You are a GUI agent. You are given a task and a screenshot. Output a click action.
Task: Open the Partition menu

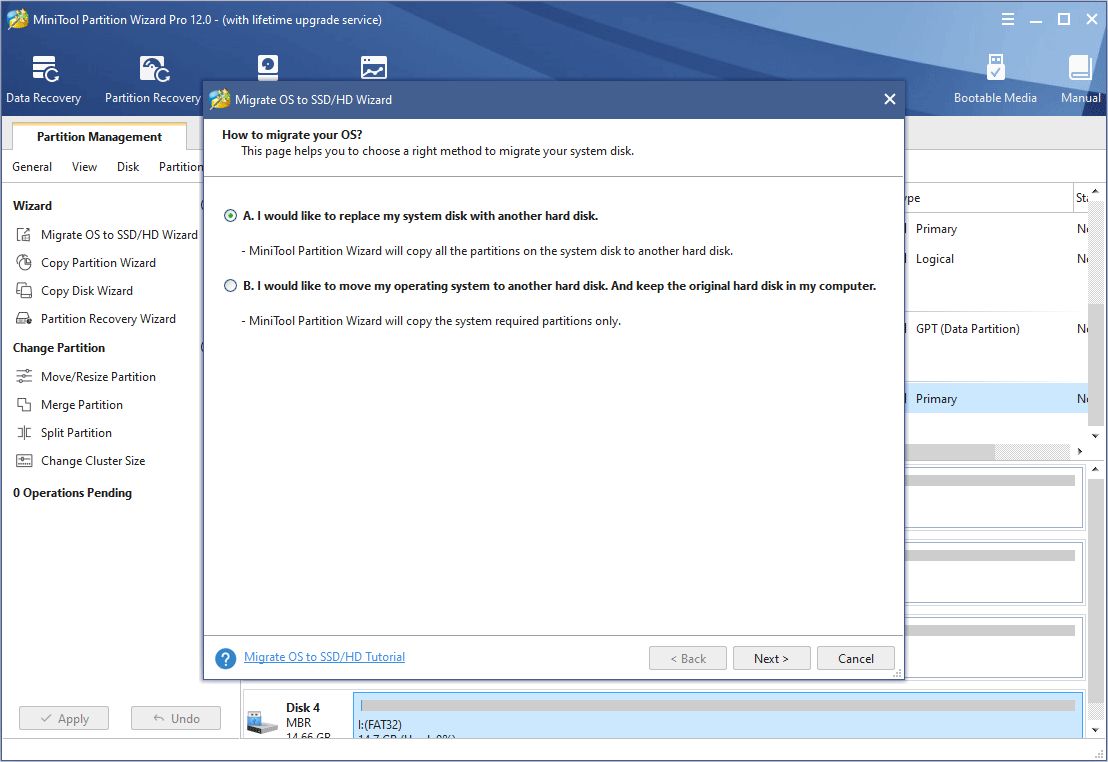point(181,167)
